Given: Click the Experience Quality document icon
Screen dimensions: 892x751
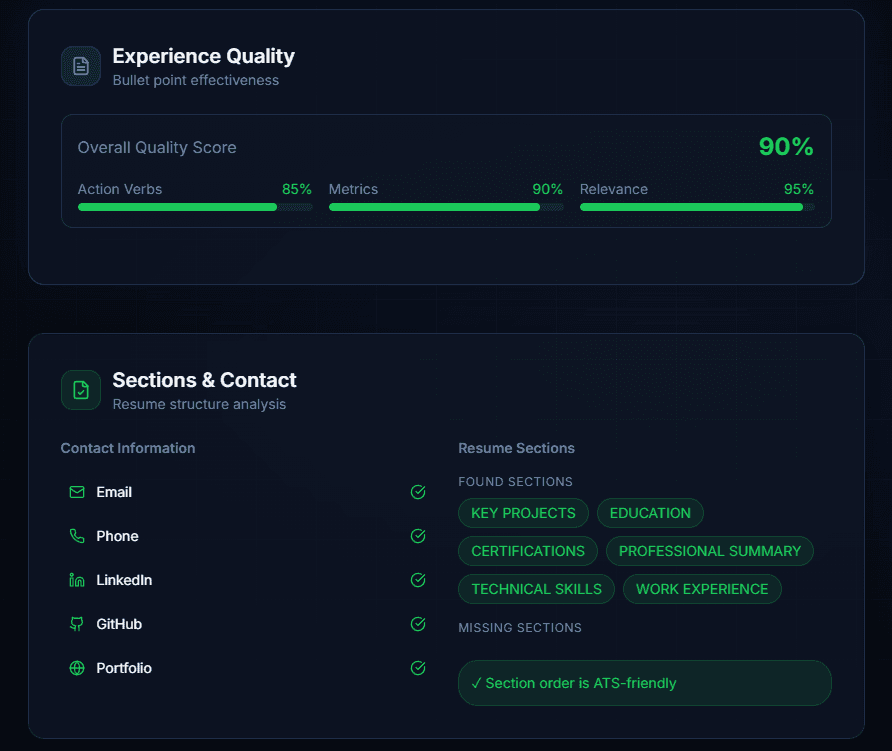Looking at the screenshot, I should (80, 66).
